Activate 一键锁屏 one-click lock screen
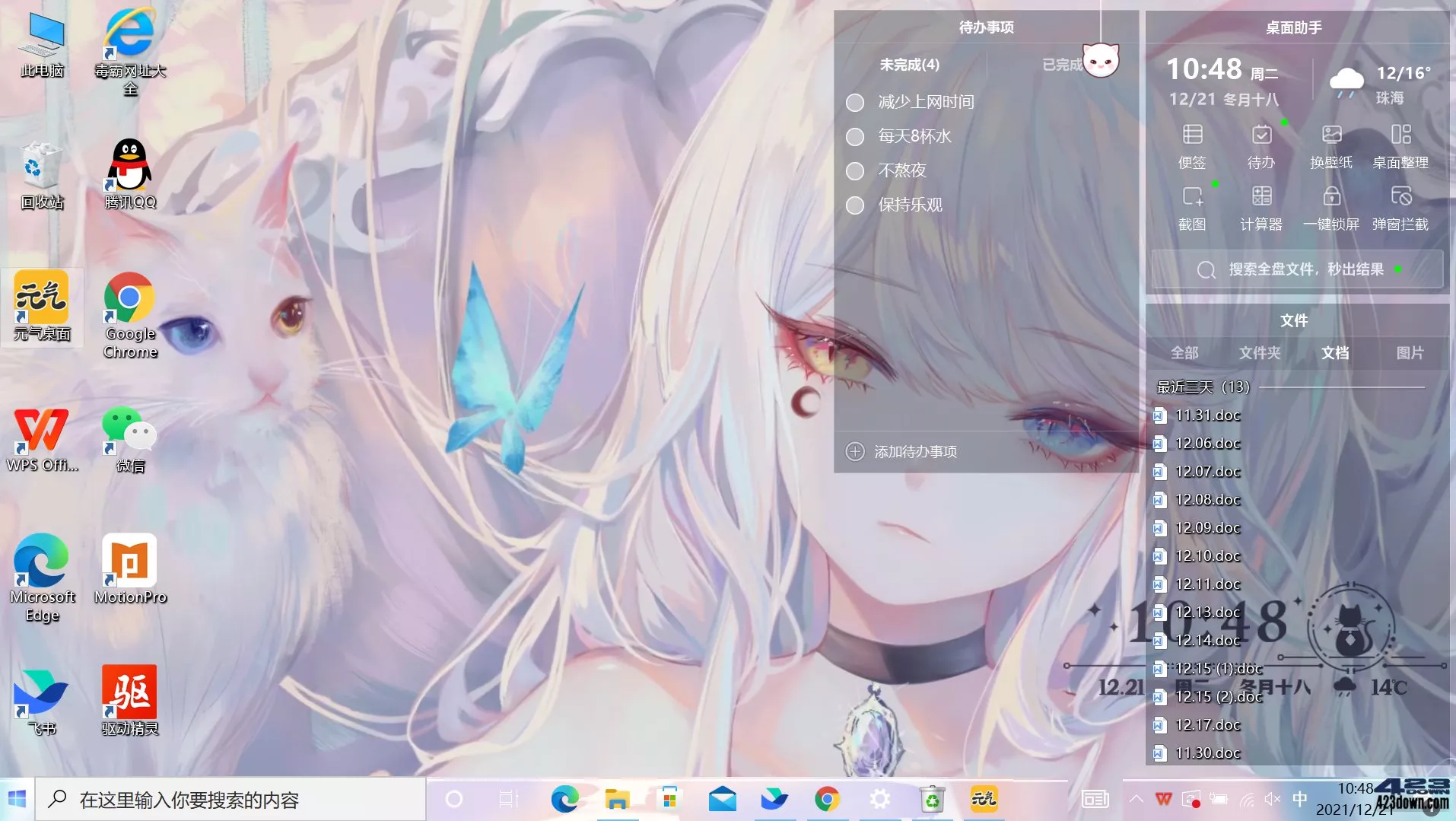 1330,207
